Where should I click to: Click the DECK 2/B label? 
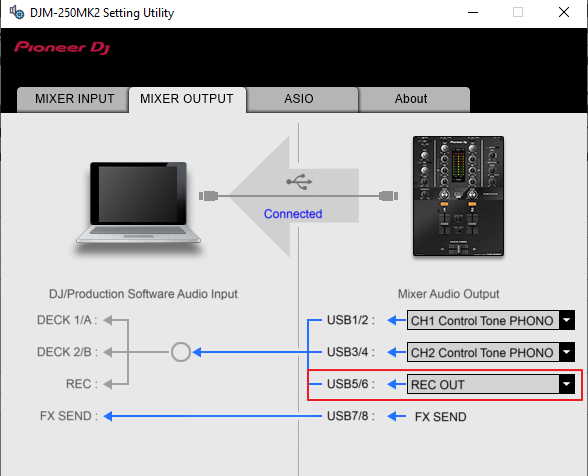(x=67, y=352)
